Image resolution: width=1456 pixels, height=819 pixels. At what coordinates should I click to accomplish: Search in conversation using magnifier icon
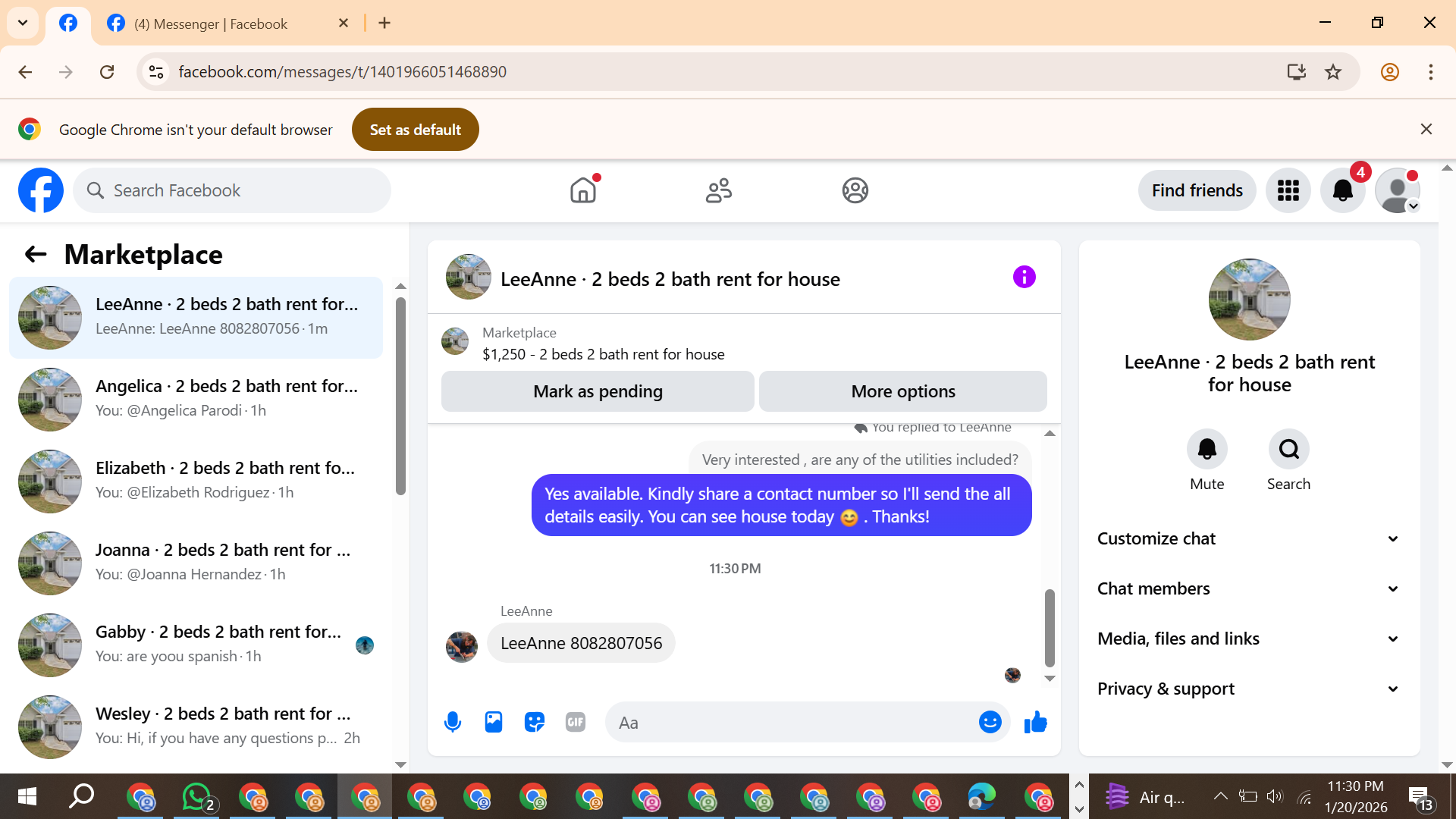[x=1289, y=450]
